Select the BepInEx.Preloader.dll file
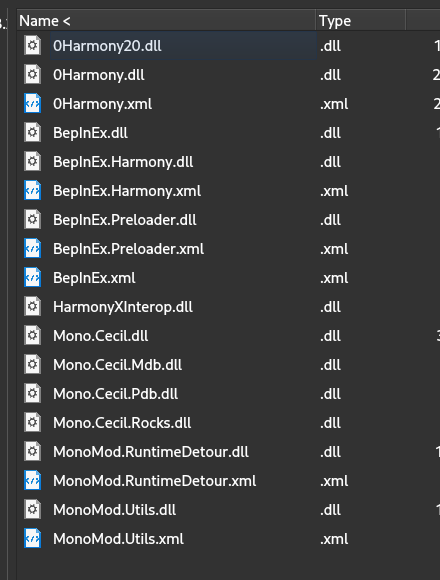 (x=125, y=220)
